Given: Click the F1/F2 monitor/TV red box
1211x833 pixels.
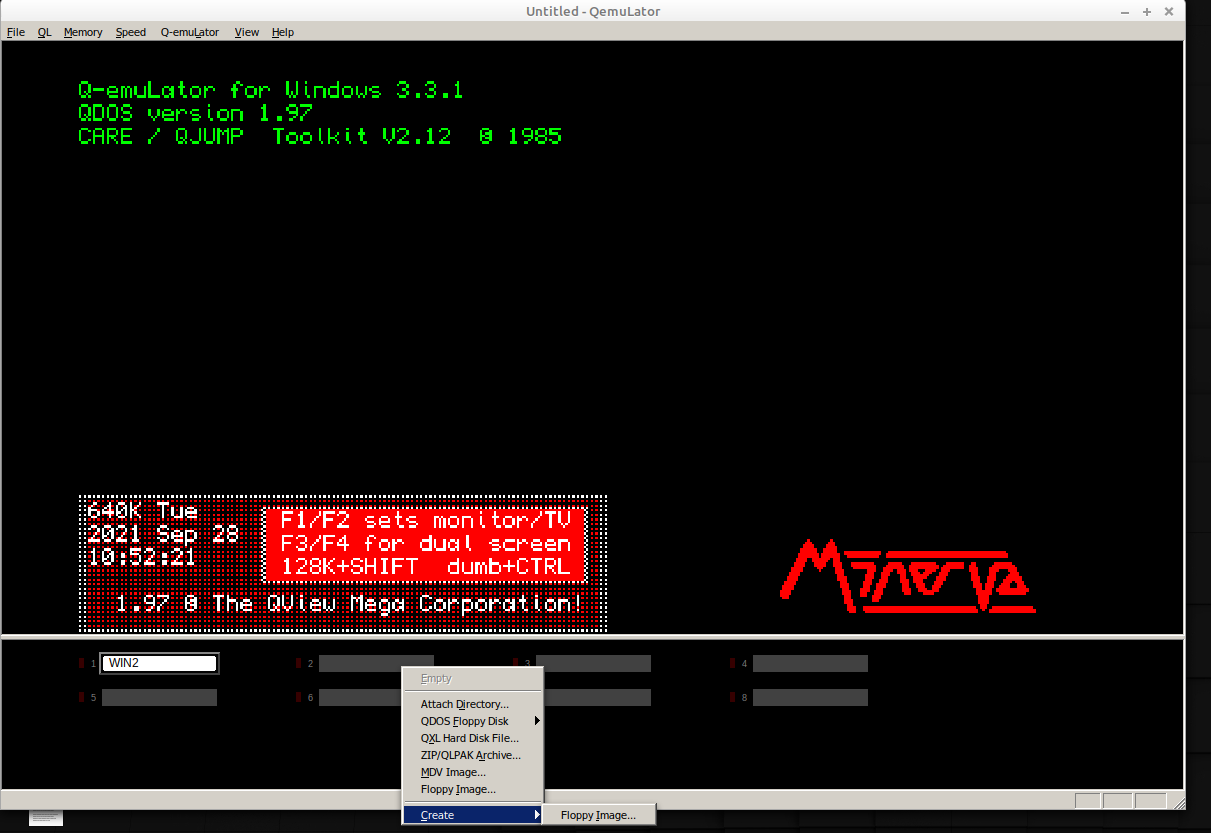Looking at the screenshot, I should click(424, 544).
